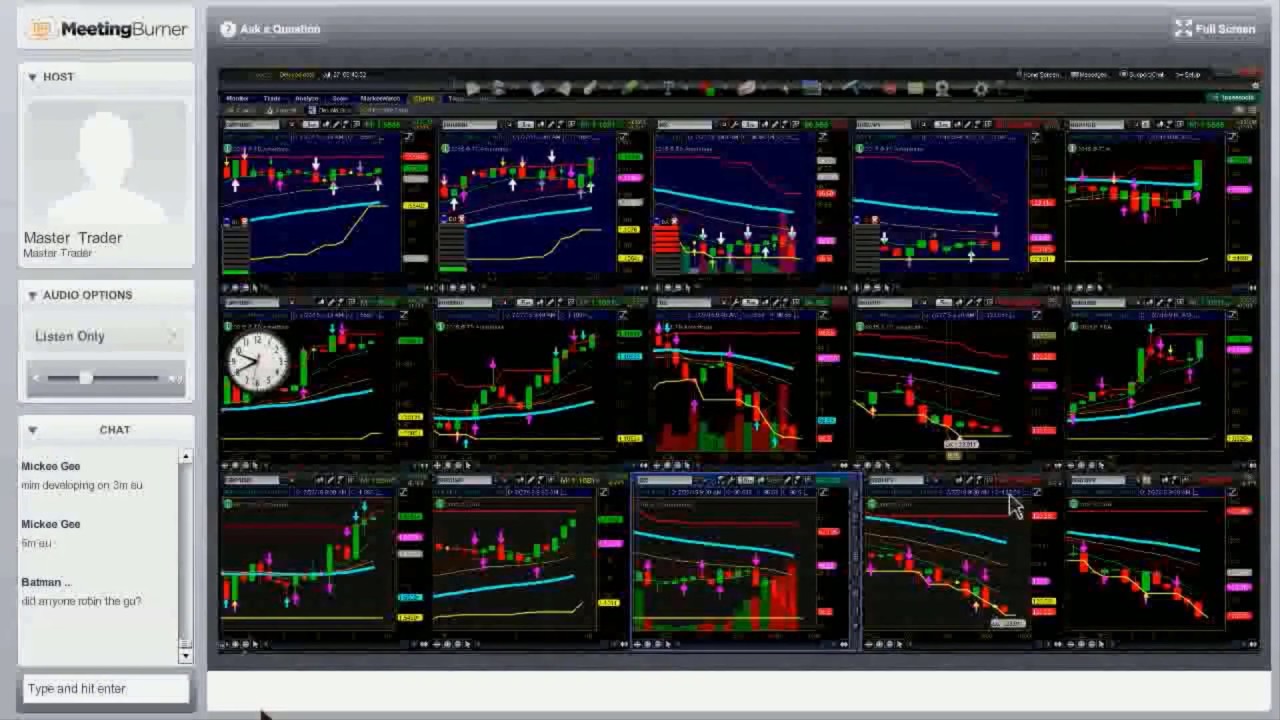
Task: Collapse the HOST panel triangle
Action: pos(32,77)
